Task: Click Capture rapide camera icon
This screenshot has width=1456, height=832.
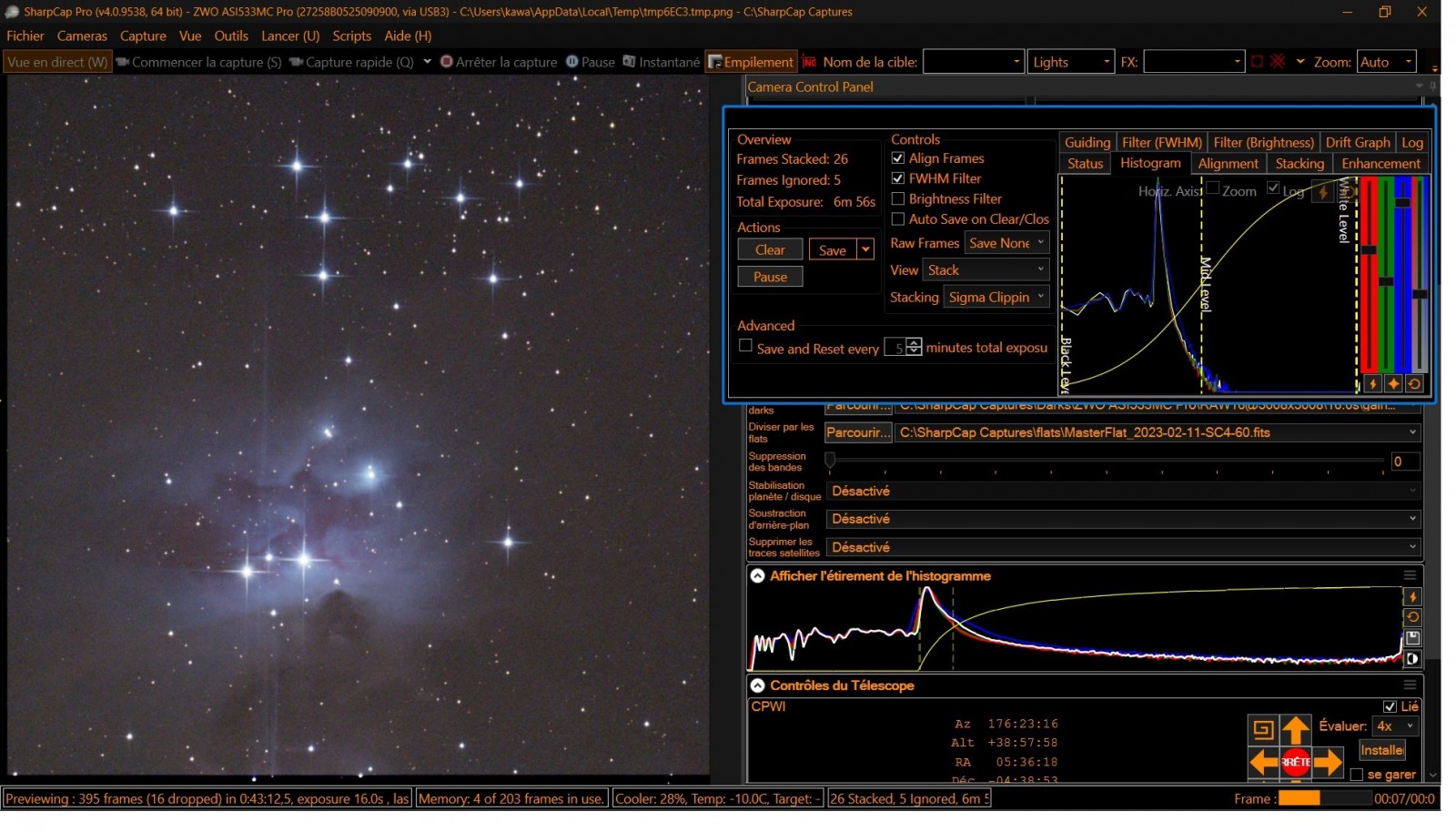Action: (296, 62)
